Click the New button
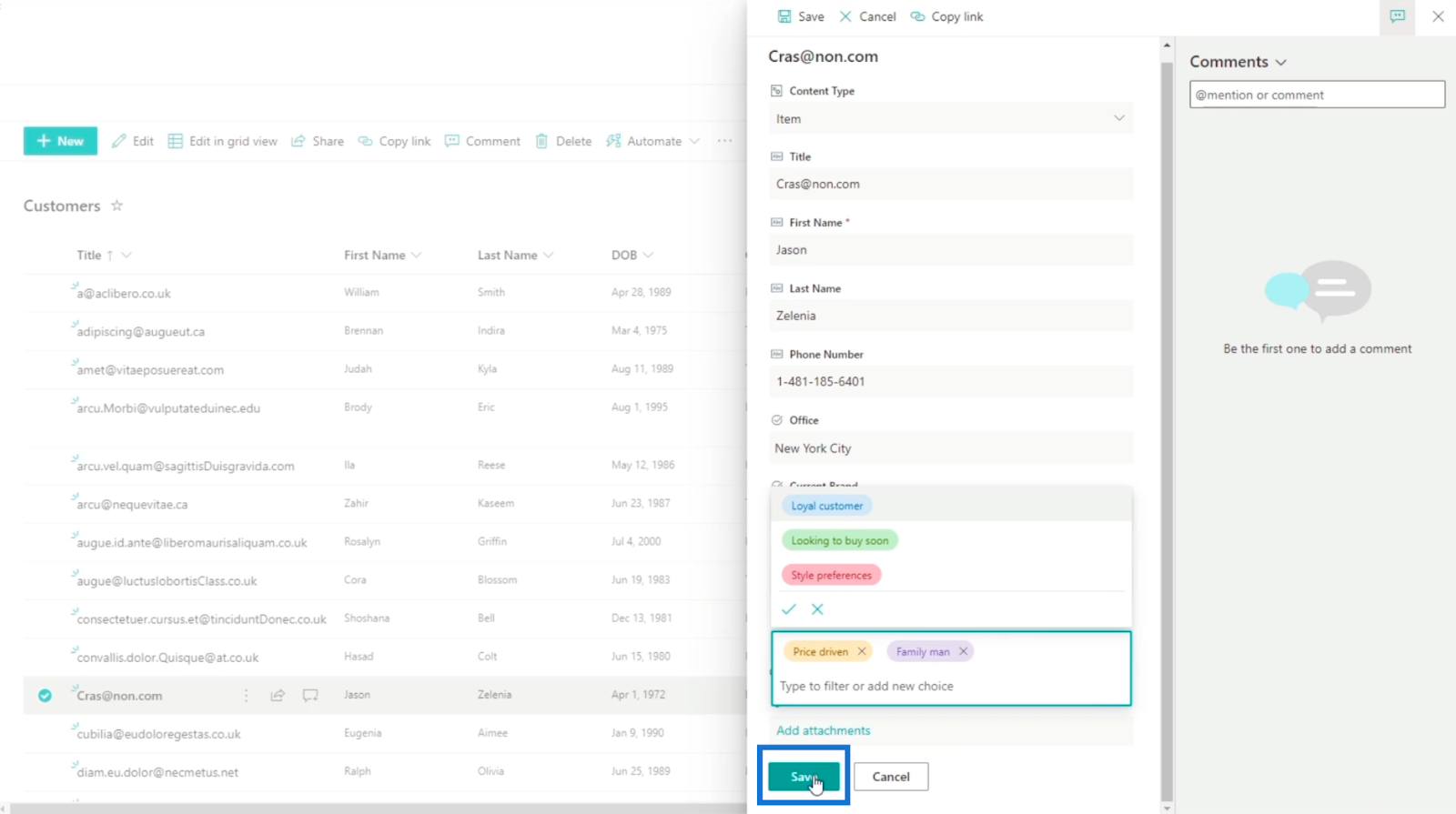Viewport: 1456px width, 814px height. pyautogui.click(x=60, y=141)
